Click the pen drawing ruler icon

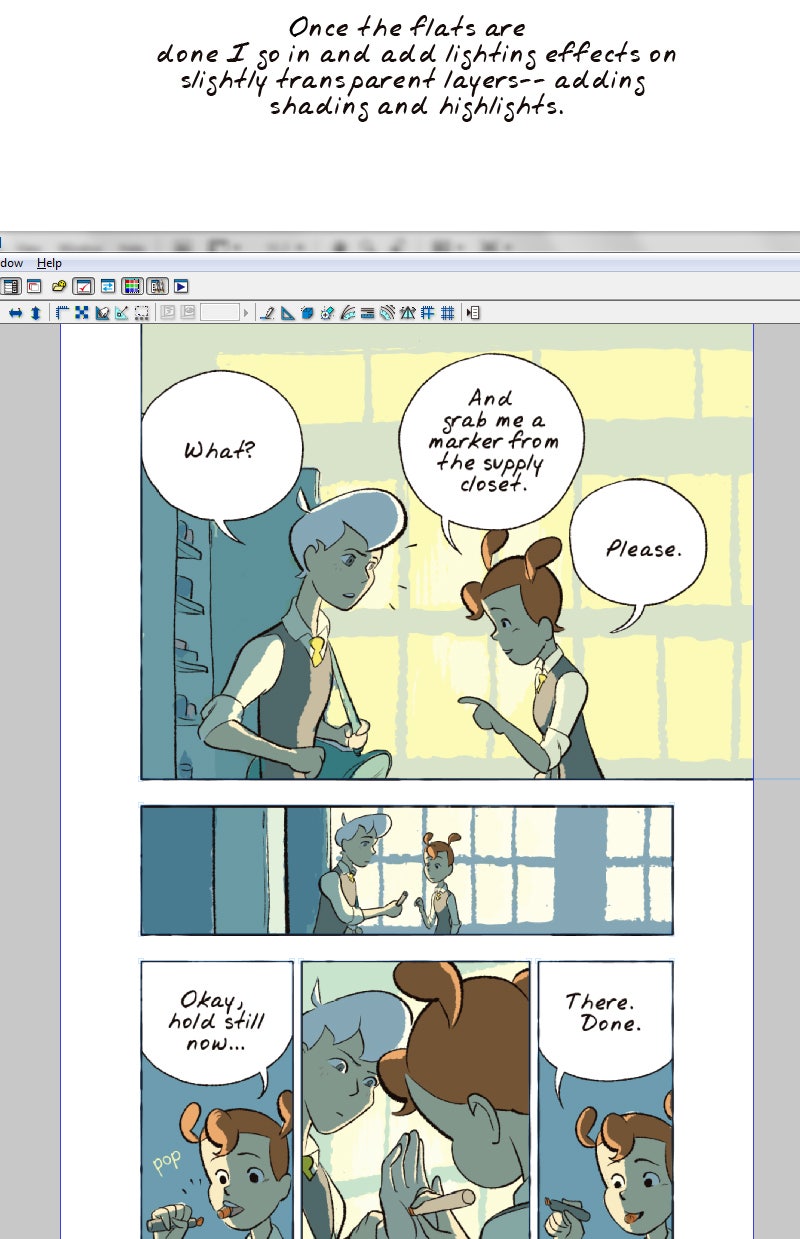click(x=267, y=313)
